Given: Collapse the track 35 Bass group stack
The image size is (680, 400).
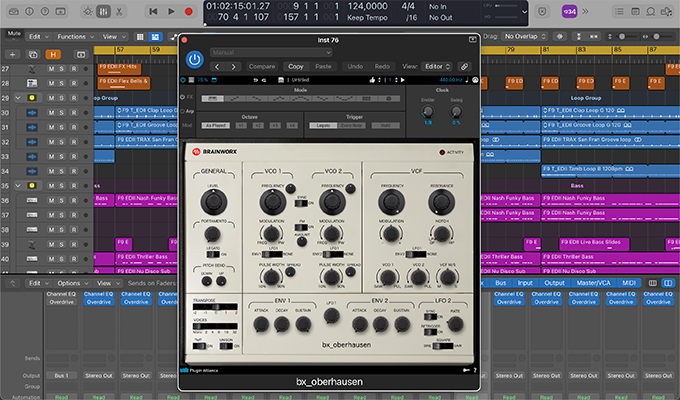Looking at the screenshot, I should [x=18, y=186].
